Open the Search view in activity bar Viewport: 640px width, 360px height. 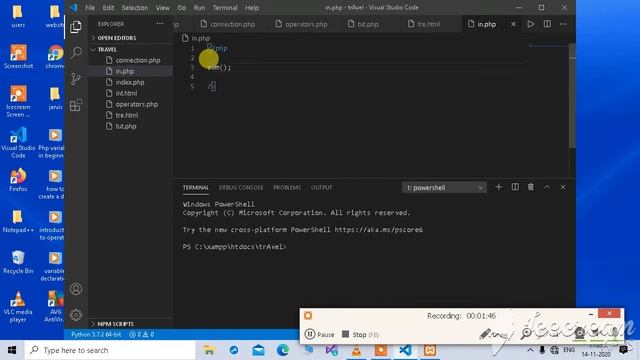76,53
